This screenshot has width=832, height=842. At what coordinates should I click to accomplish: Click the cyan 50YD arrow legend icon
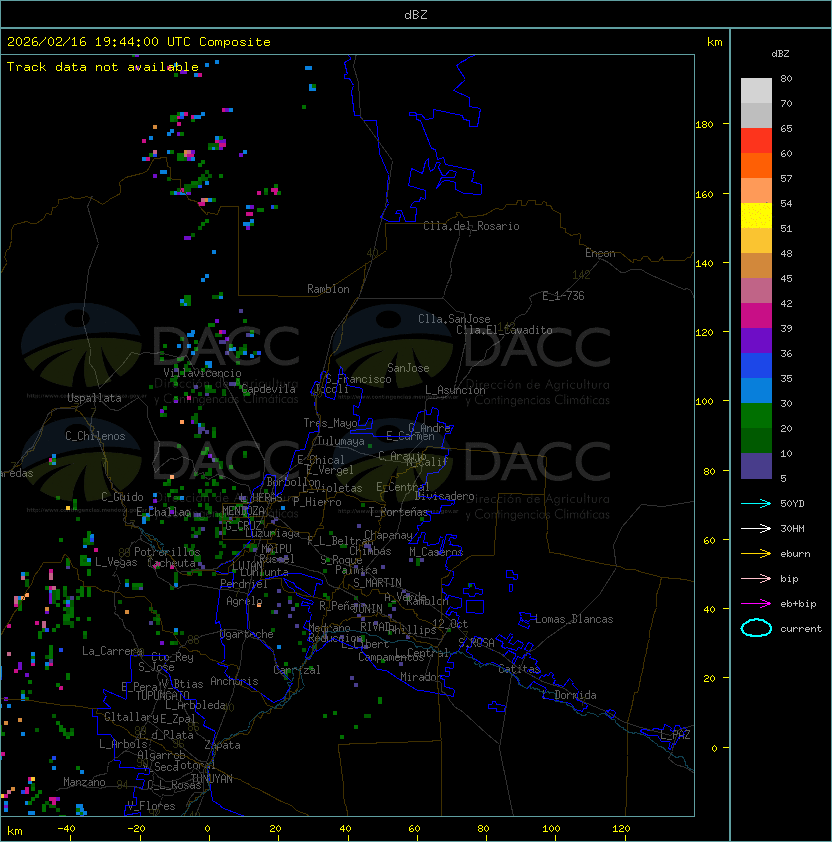pos(756,503)
